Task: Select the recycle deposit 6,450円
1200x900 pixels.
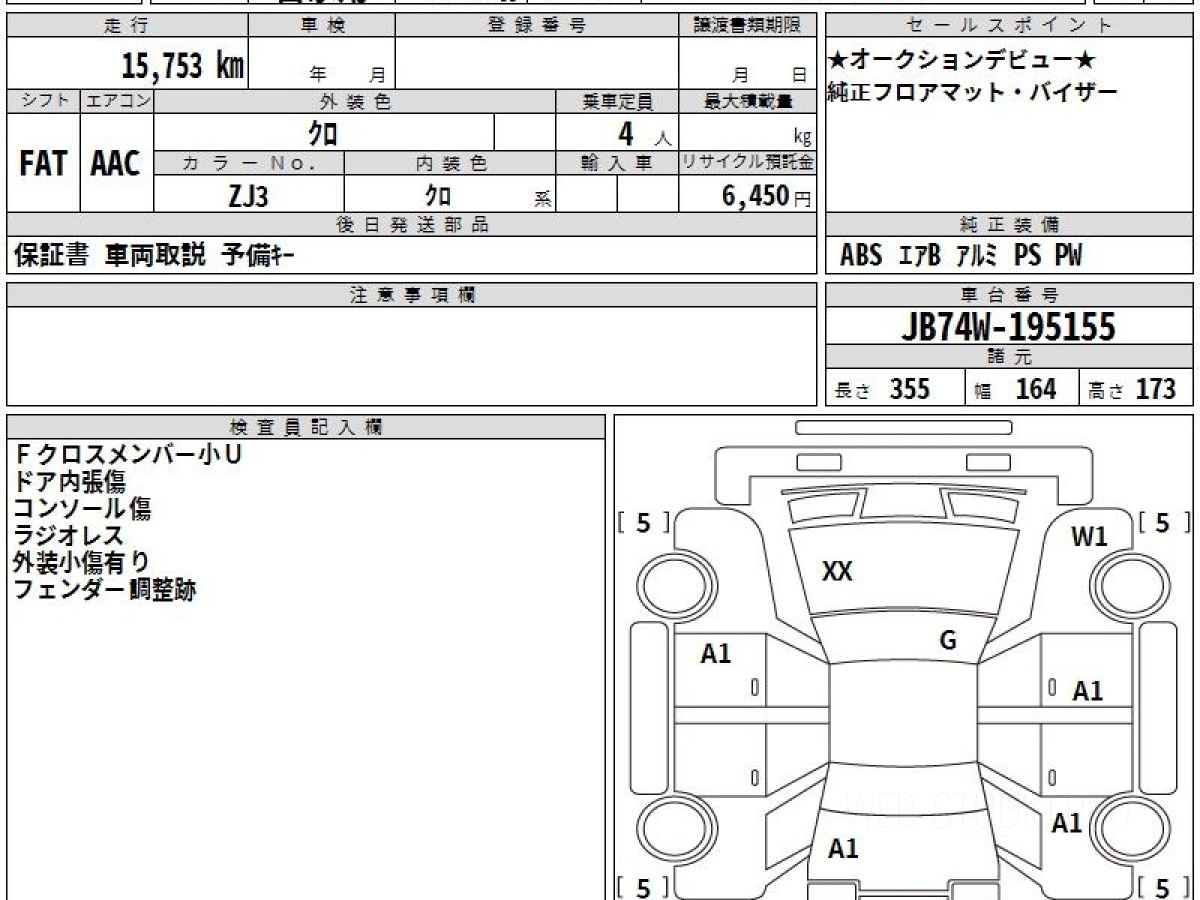Action: click(x=767, y=196)
